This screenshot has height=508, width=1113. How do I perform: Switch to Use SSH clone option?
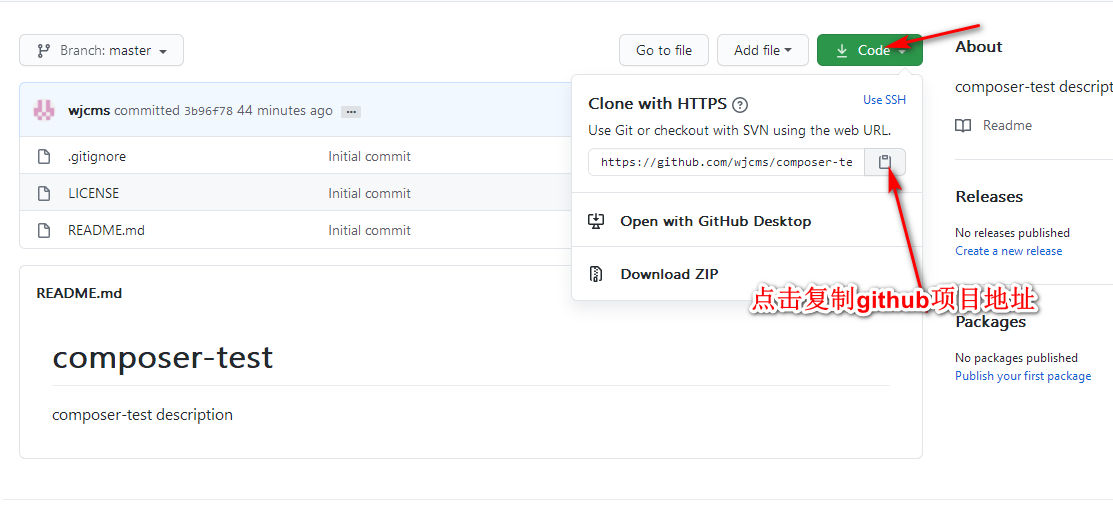tap(884, 100)
